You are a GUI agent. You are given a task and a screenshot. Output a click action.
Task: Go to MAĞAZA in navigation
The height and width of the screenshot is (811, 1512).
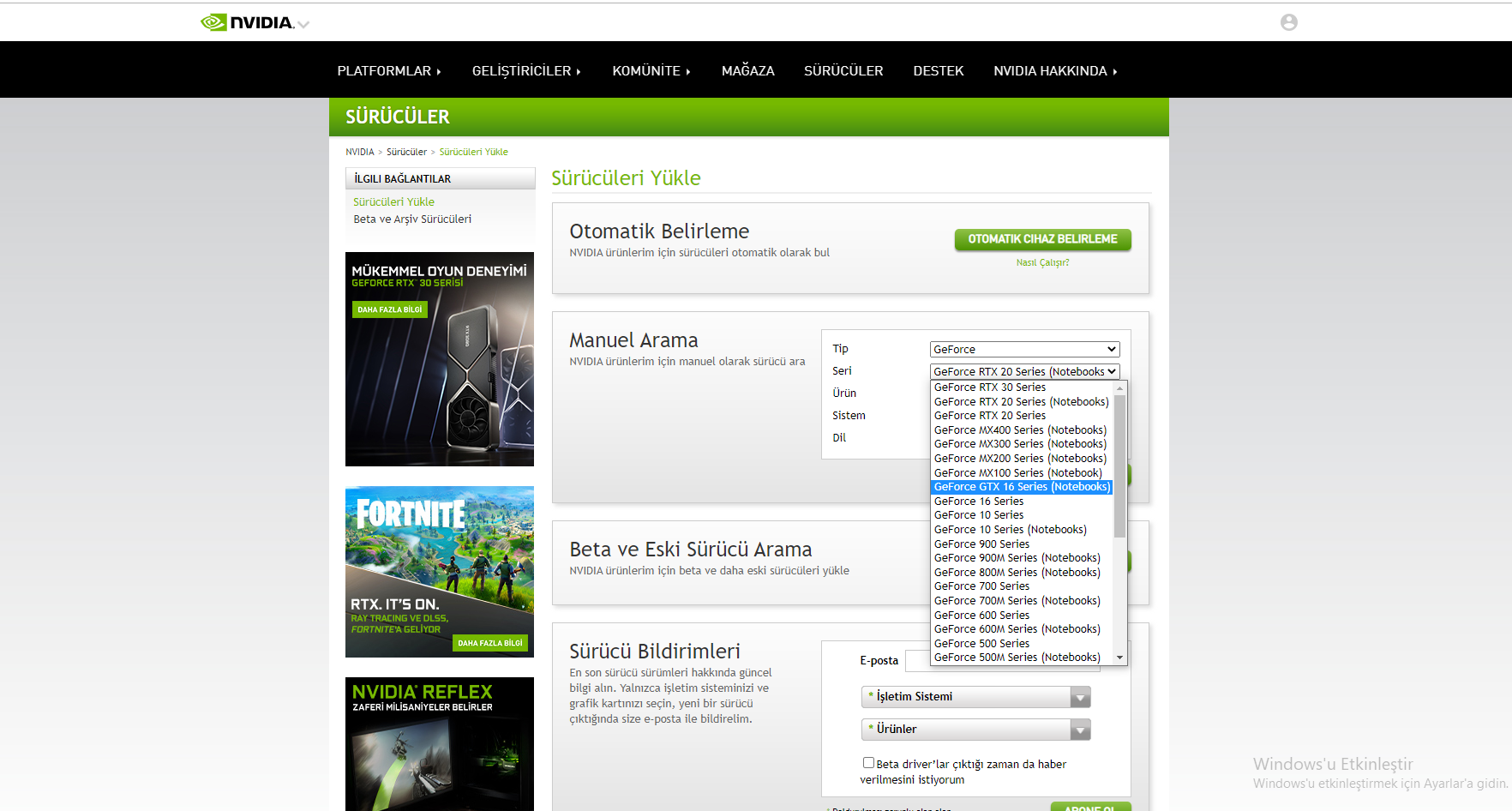click(748, 71)
